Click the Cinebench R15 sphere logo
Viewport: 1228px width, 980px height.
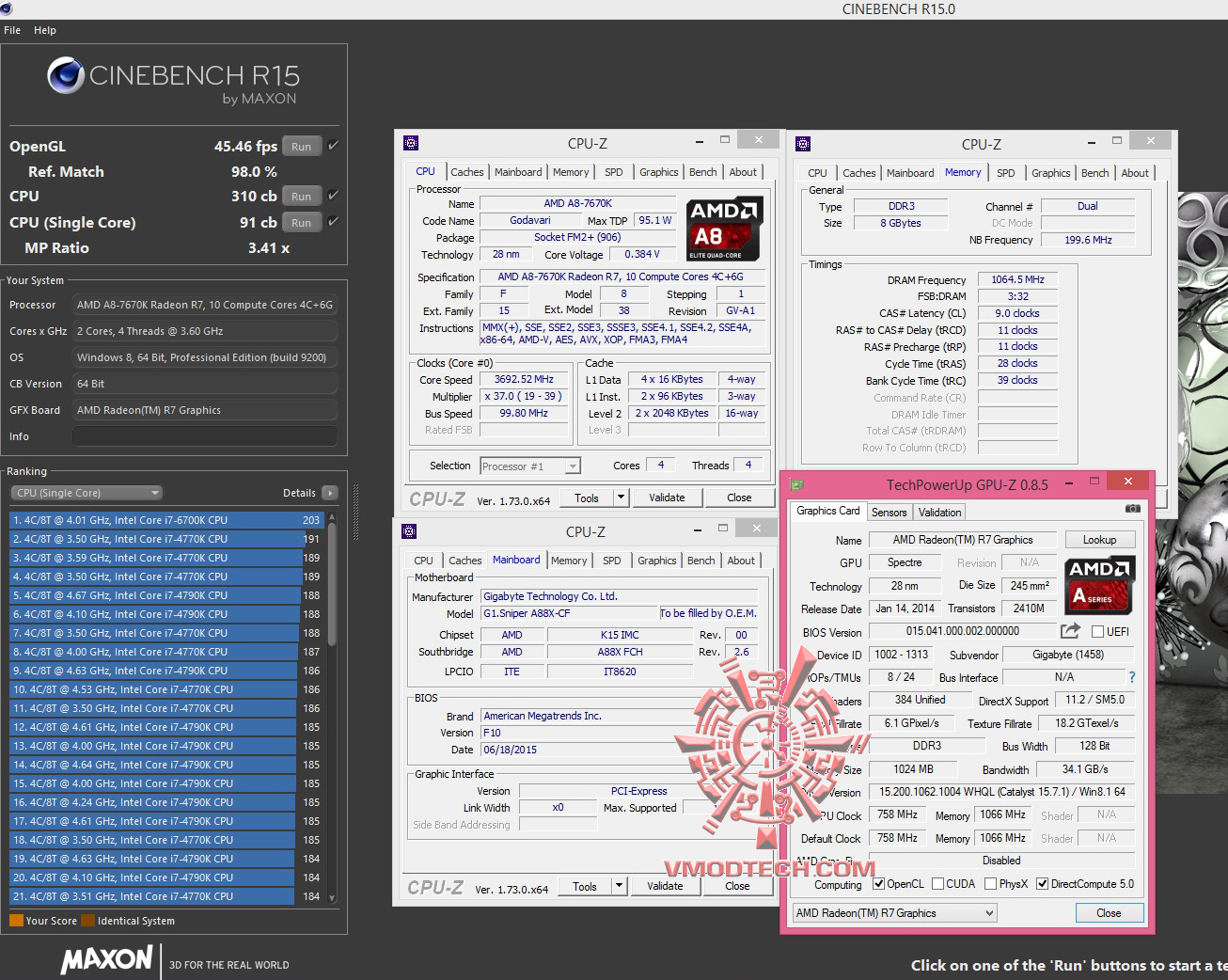[66, 75]
